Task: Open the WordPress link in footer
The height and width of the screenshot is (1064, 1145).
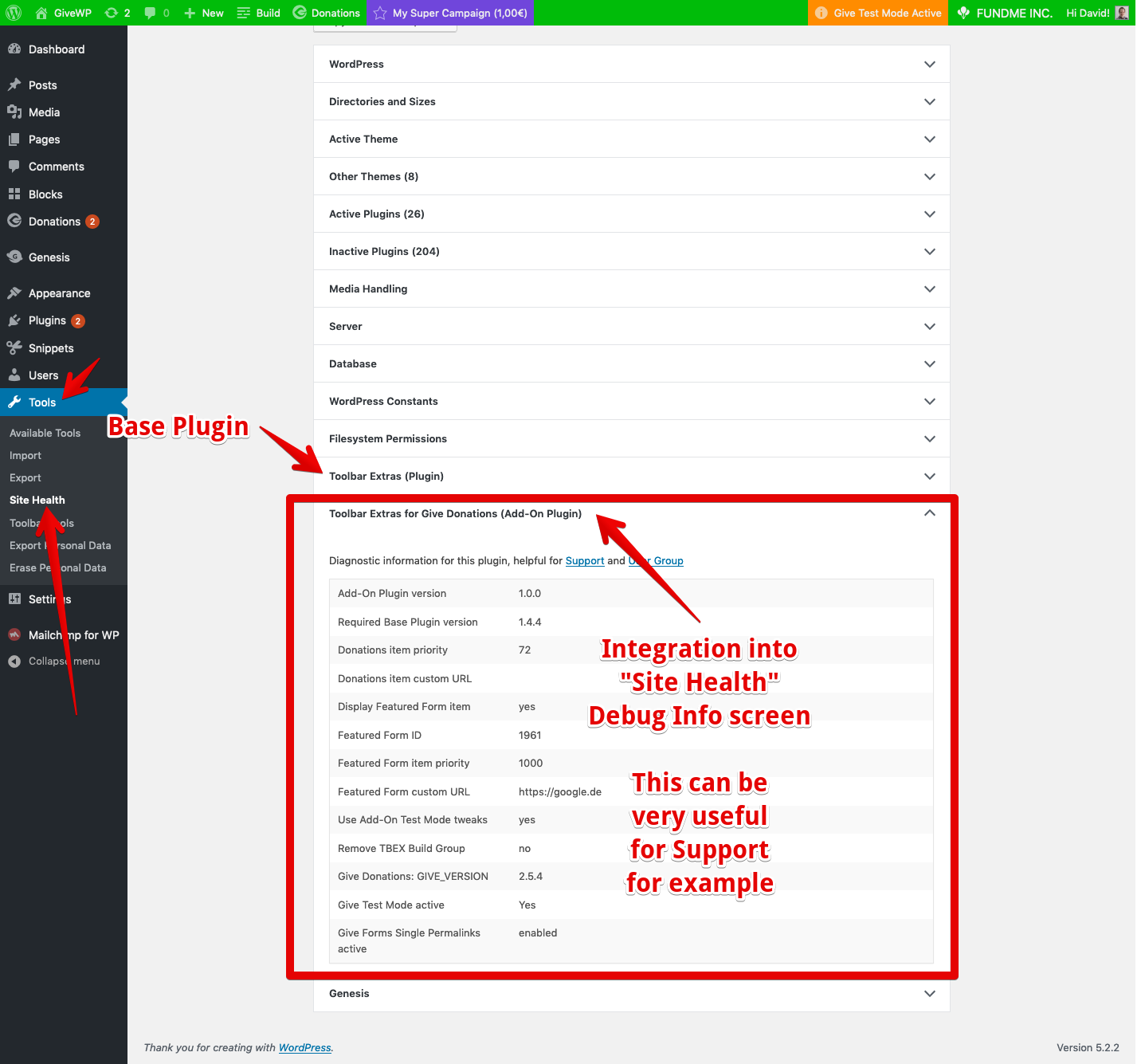Action: (x=304, y=1047)
